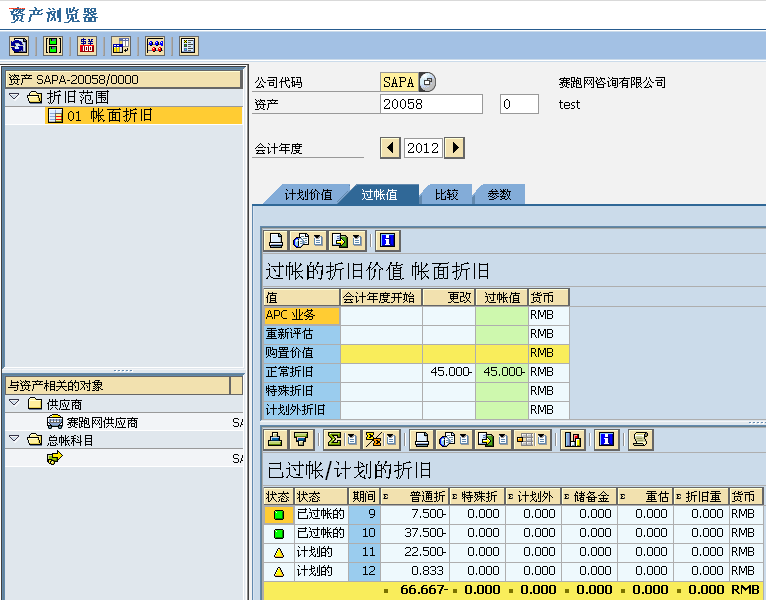Click the yellow arrow G/L account entry
This screenshot has height=600, width=766.
[x=55, y=458]
